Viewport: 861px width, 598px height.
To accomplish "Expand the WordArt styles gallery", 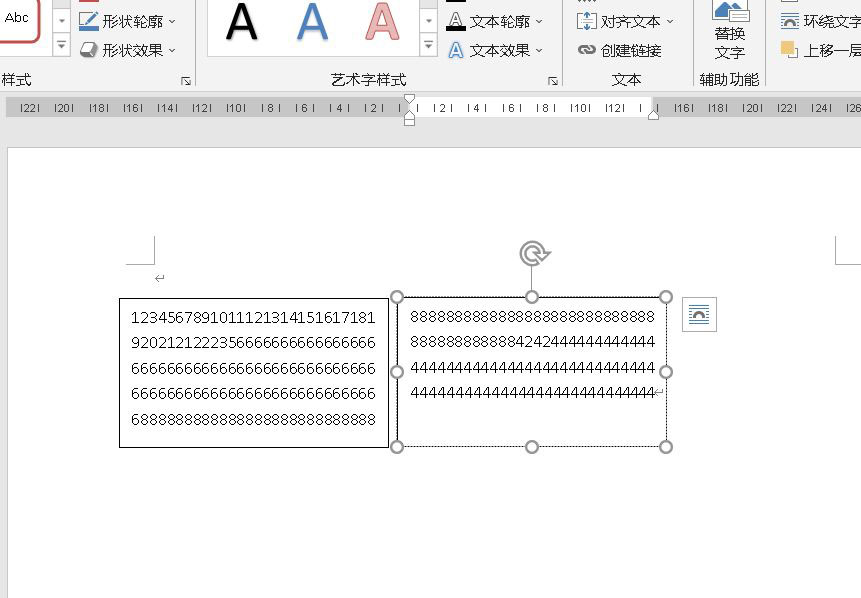I will coord(429,44).
